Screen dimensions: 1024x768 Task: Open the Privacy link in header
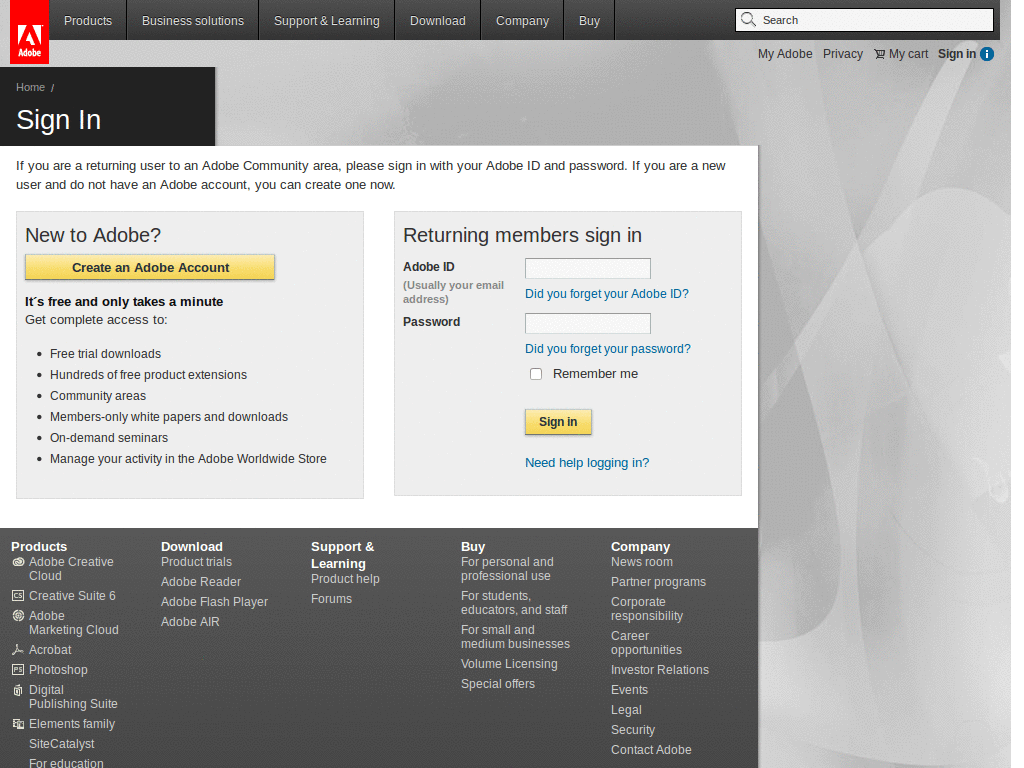pos(842,54)
